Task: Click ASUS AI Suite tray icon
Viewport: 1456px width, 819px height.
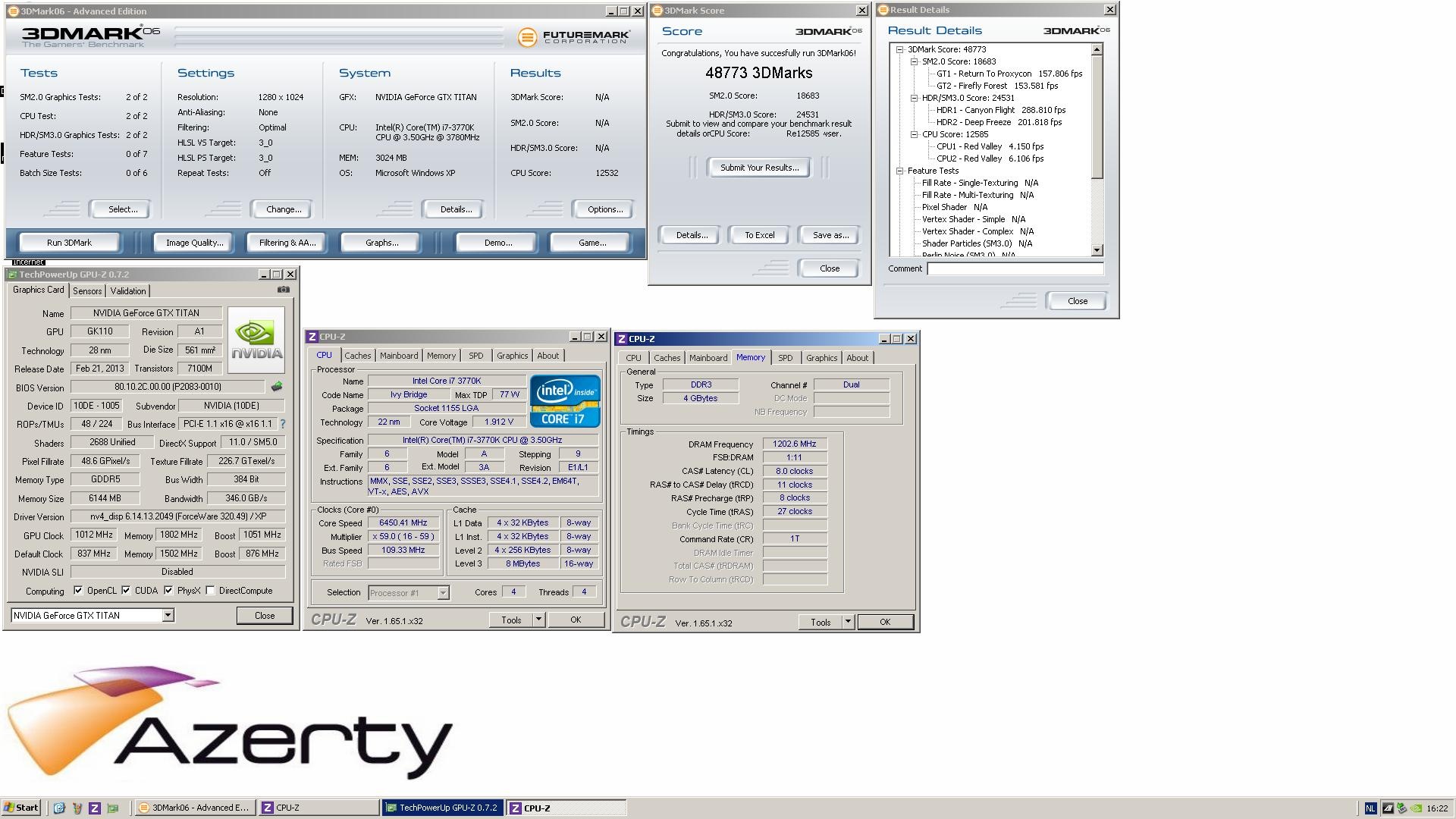Action: pos(1388,808)
